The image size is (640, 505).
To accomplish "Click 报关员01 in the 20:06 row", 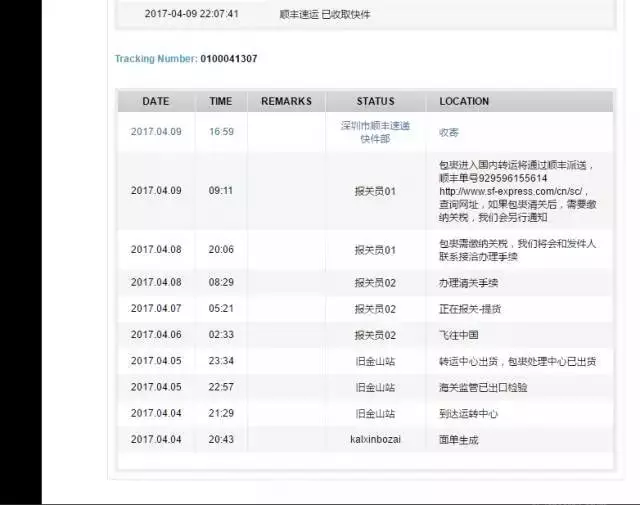I will (376, 250).
